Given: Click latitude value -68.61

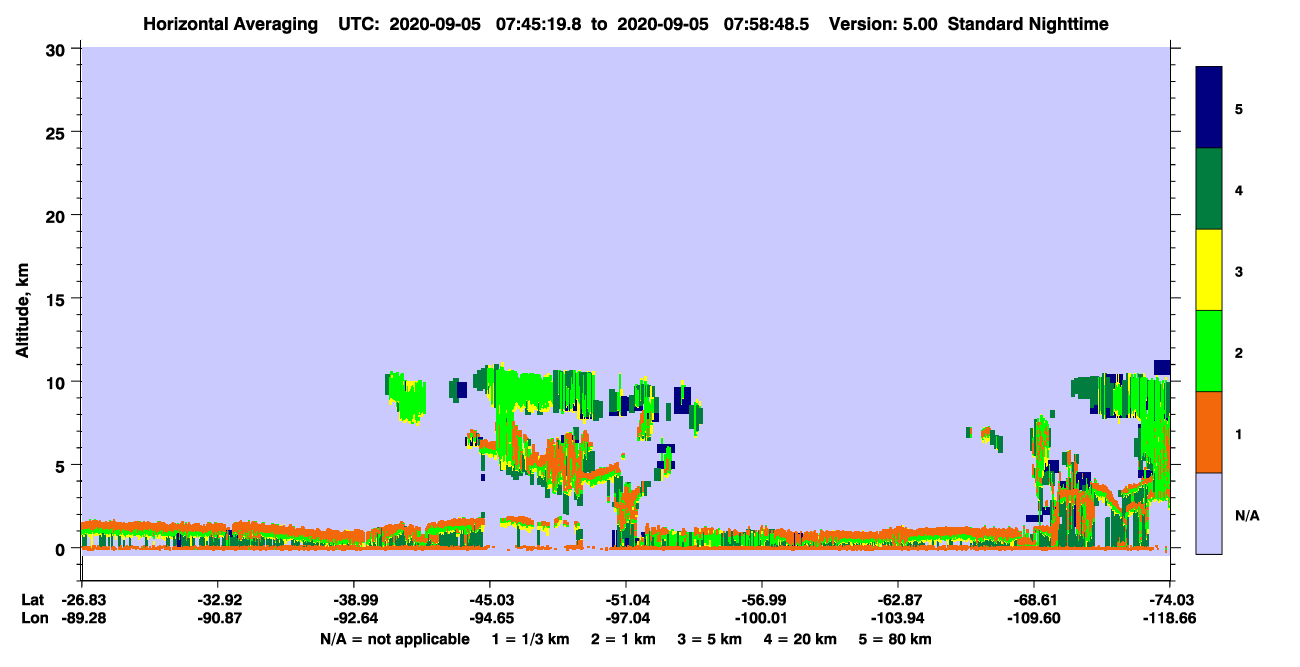Looking at the screenshot, I should (1034, 600).
